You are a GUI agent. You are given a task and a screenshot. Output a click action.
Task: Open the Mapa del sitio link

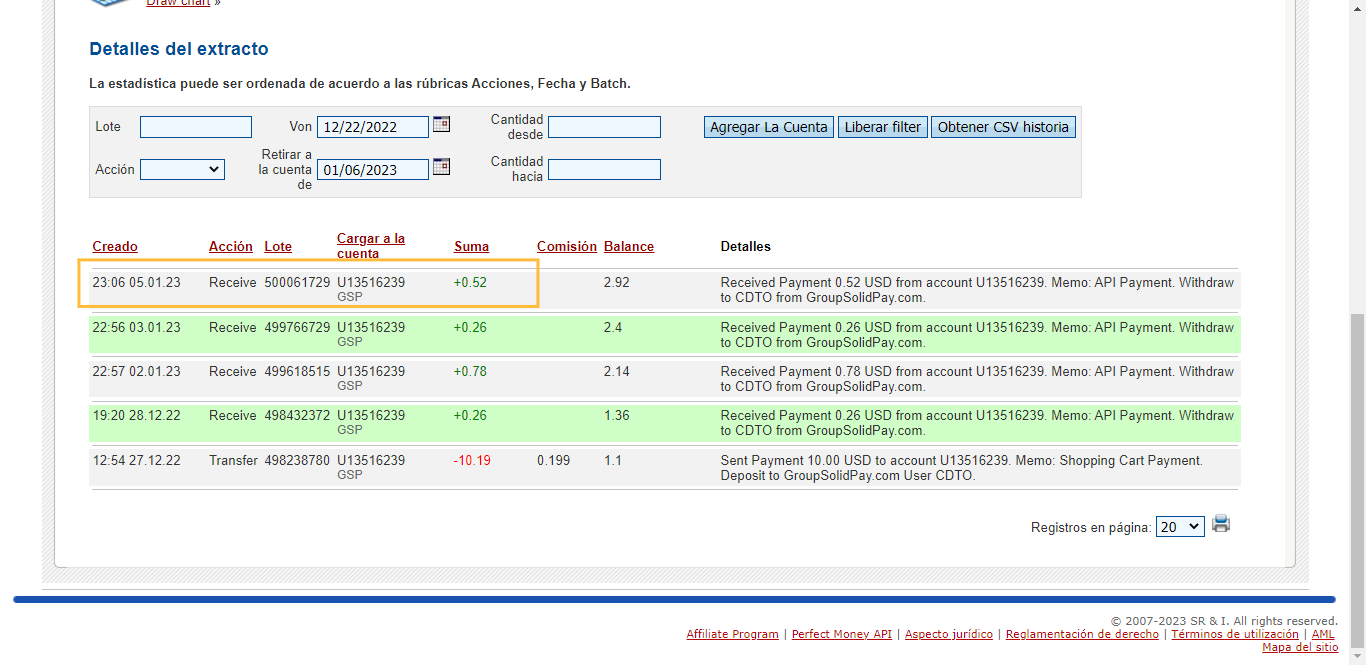coord(1300,647)
